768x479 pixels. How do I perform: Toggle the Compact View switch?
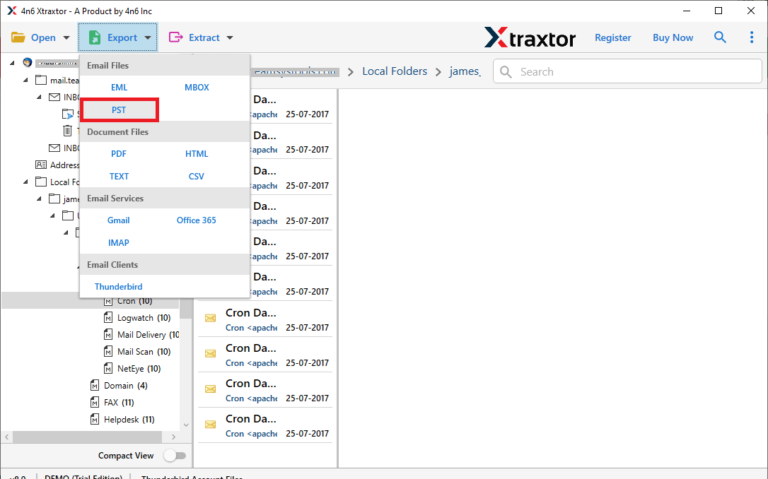(x=175, y=455)
